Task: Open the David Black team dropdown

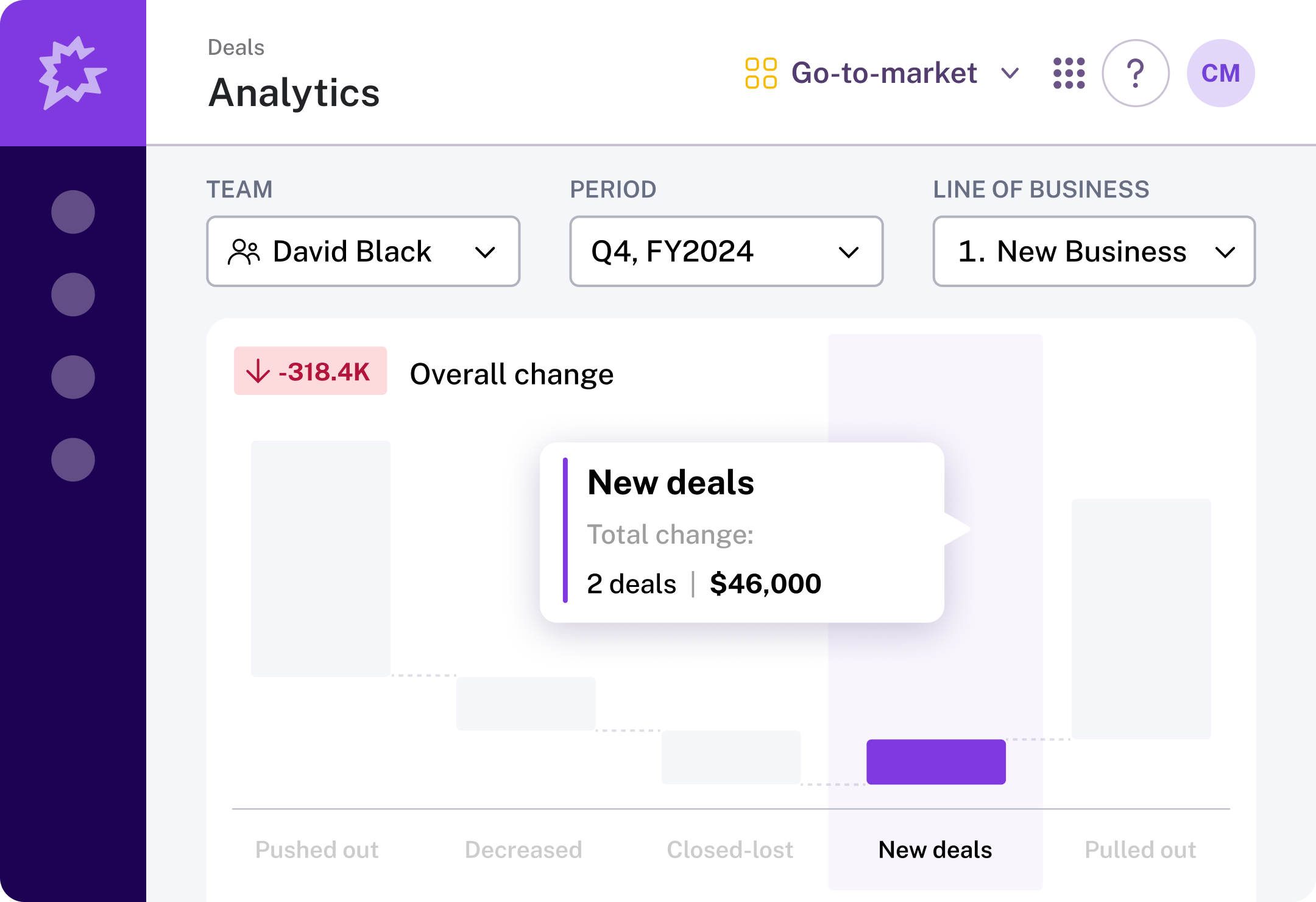Action: pyautogui.click(x=363, y=251)
